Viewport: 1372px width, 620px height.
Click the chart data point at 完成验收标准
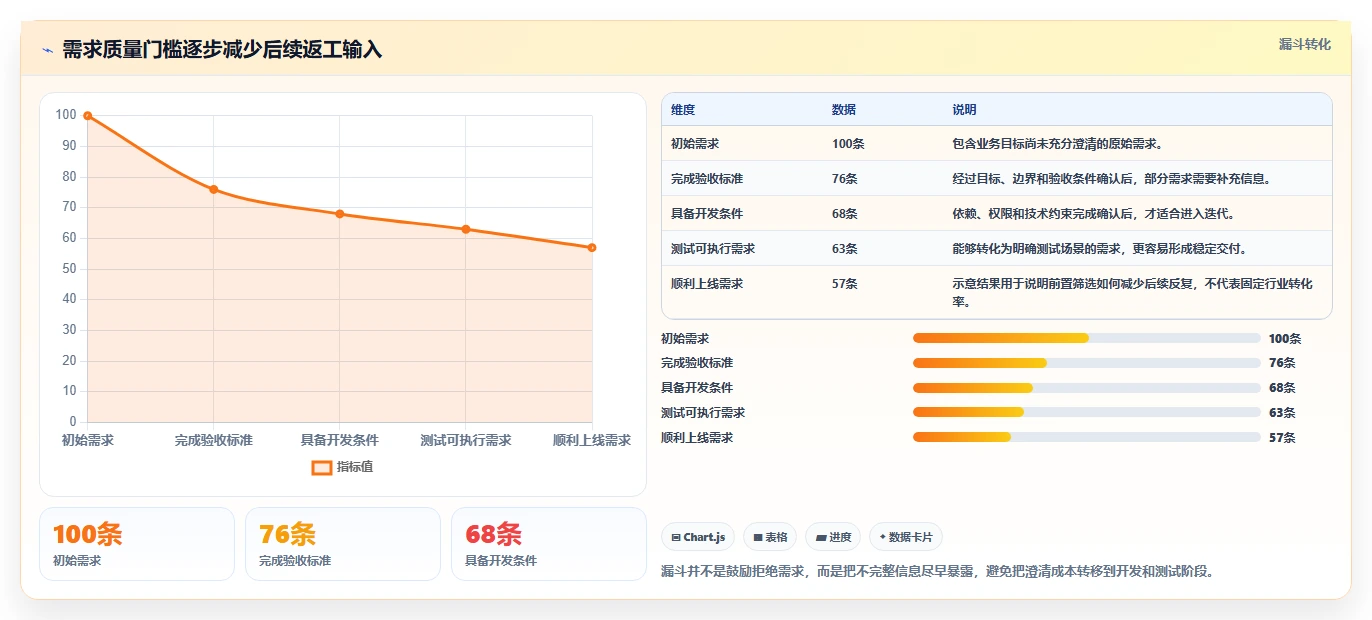tap(214, 189)
